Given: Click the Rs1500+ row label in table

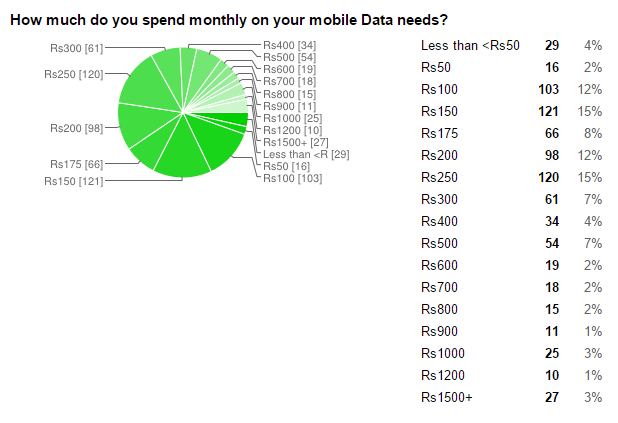Looking at the screenshot, I should [447, 397].
